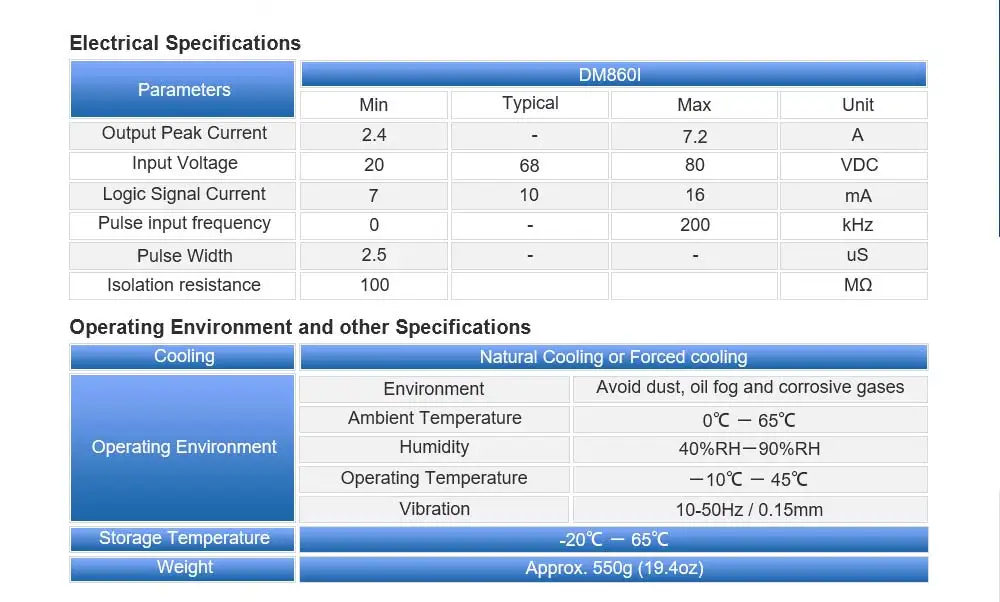Click the '7.2' maximum current value

pyautogui.click(x=694, y=135)
